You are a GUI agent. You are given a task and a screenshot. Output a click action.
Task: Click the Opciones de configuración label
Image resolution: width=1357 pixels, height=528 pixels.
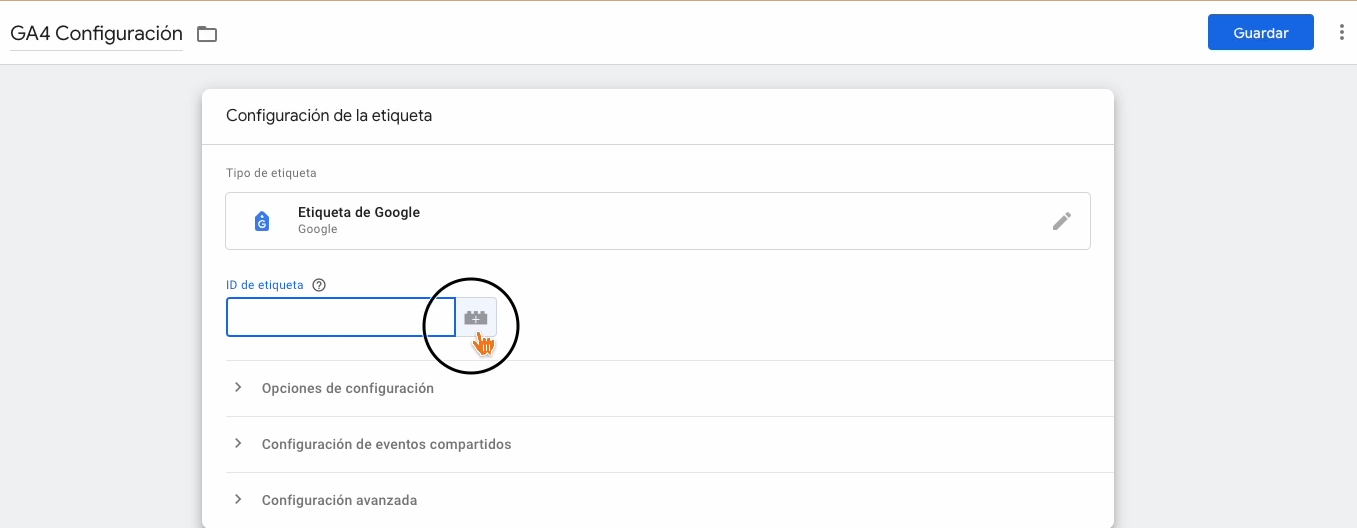click(x=347, y=388)
